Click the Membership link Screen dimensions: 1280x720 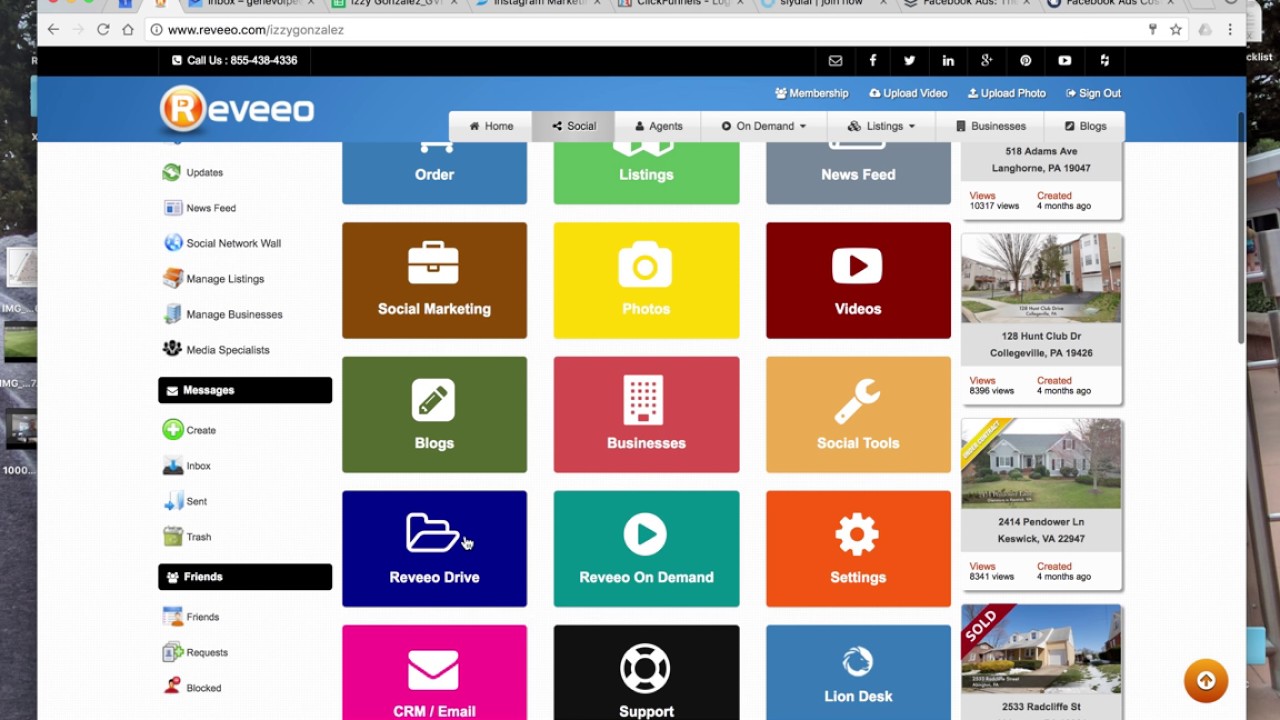[x=811, y=93]
